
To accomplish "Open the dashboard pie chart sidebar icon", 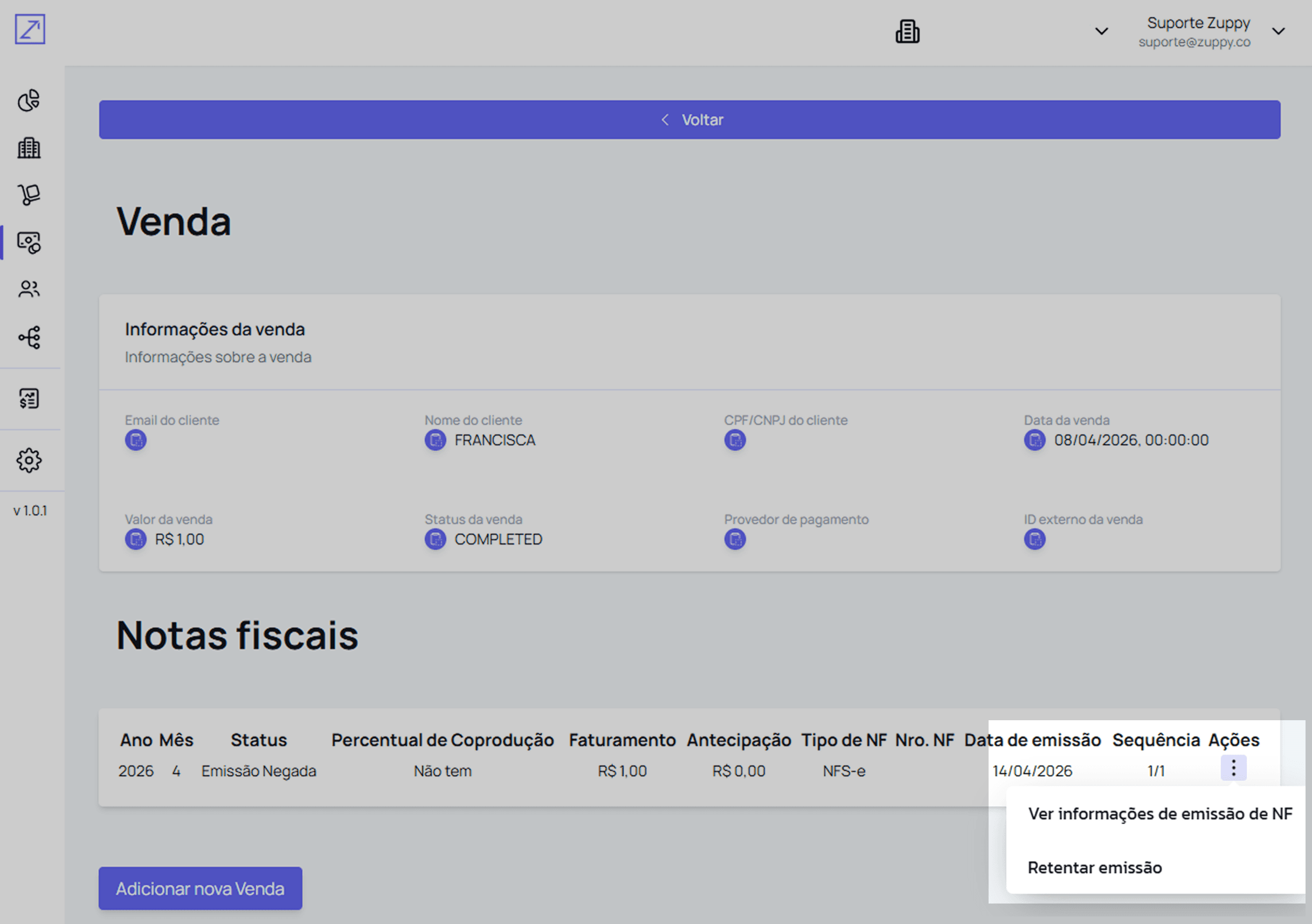I will (29, 101).
